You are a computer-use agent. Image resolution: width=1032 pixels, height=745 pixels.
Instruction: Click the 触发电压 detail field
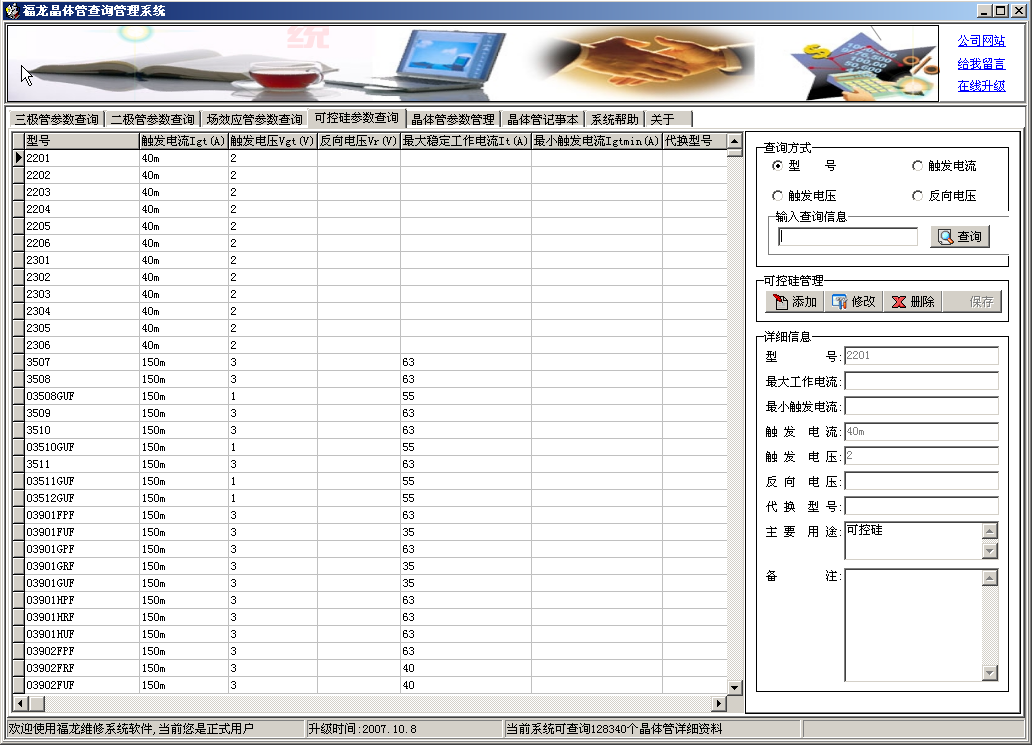point(921,456)
